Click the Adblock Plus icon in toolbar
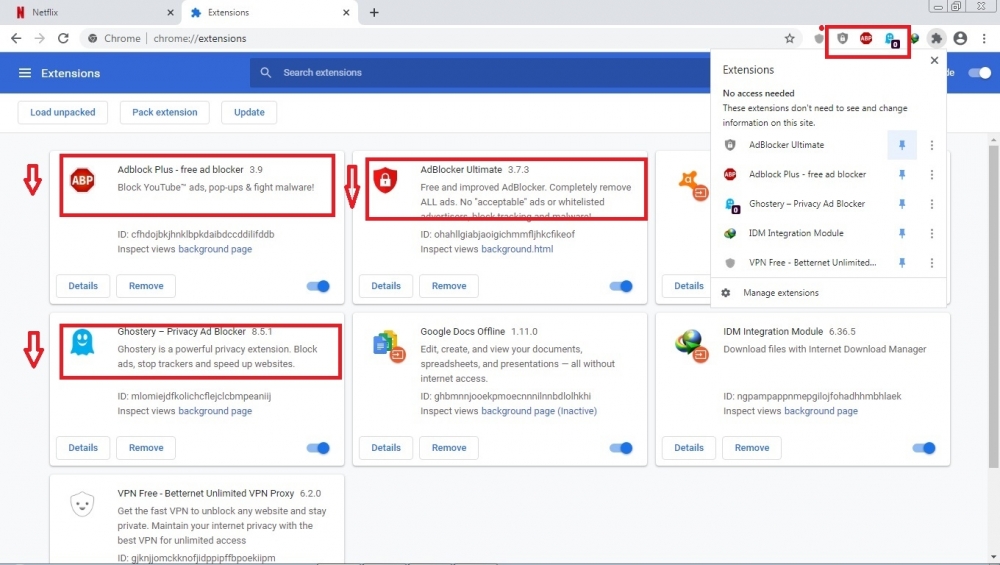 [x=866, y=38]
